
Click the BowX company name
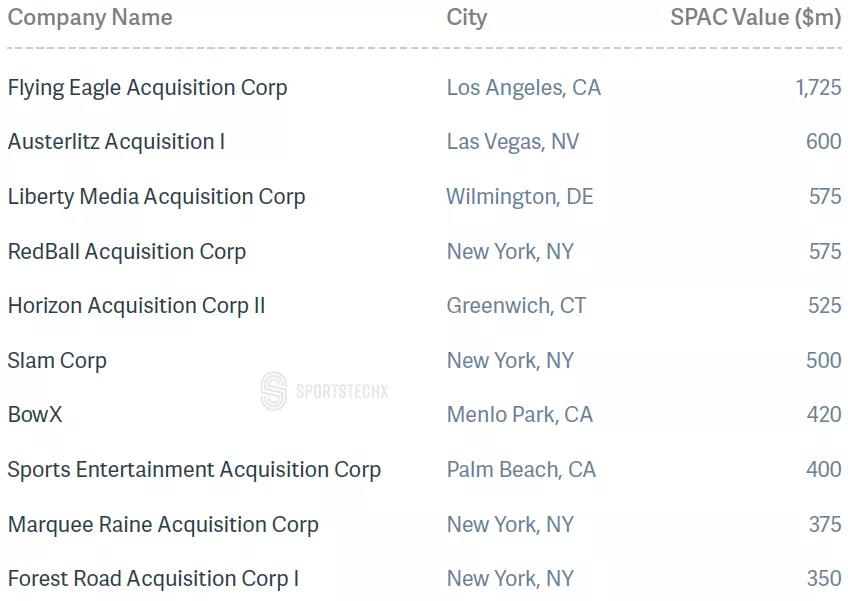pos(35,415)
